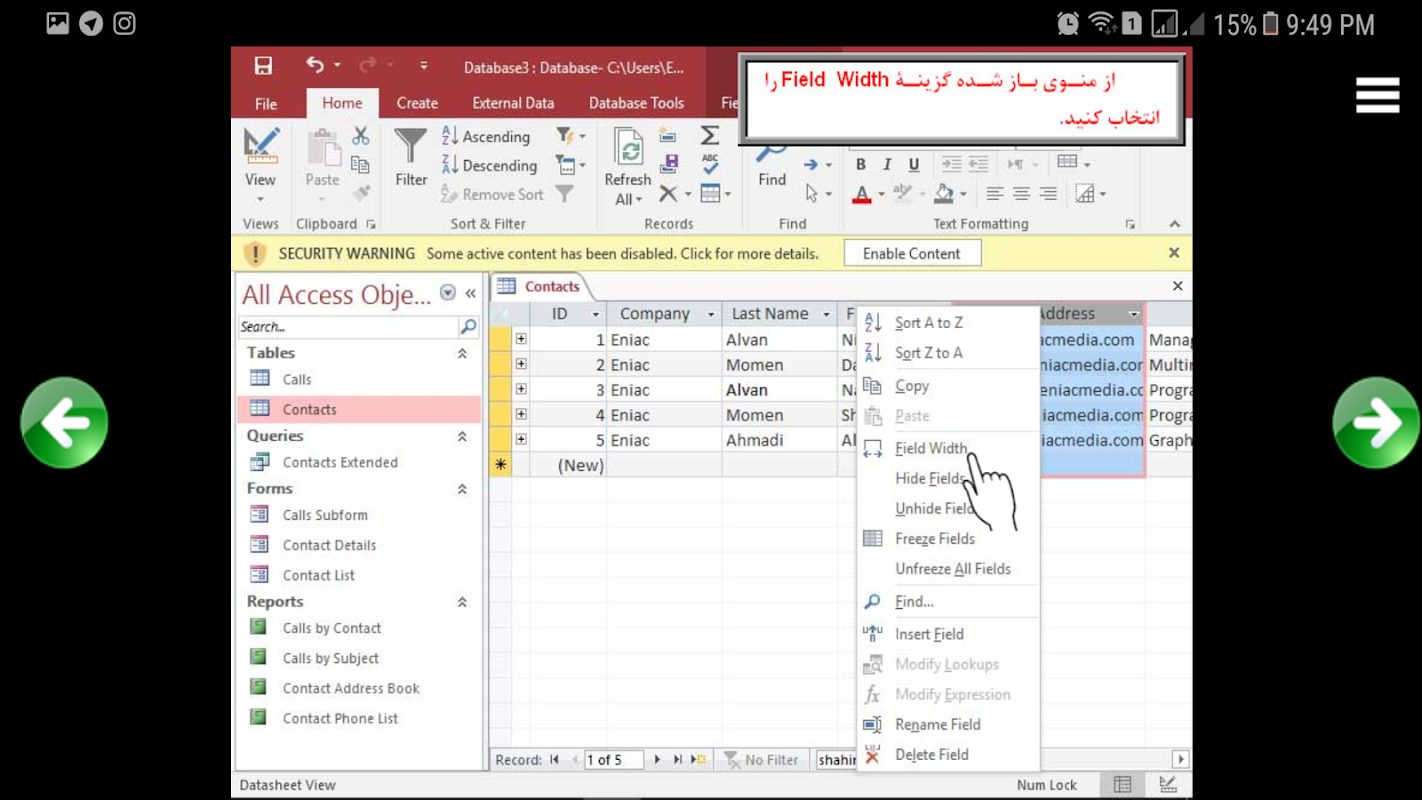The image size is (1422, 800).
Task: Click the Save record icon in Records
Action: click(x=669, y=164)
